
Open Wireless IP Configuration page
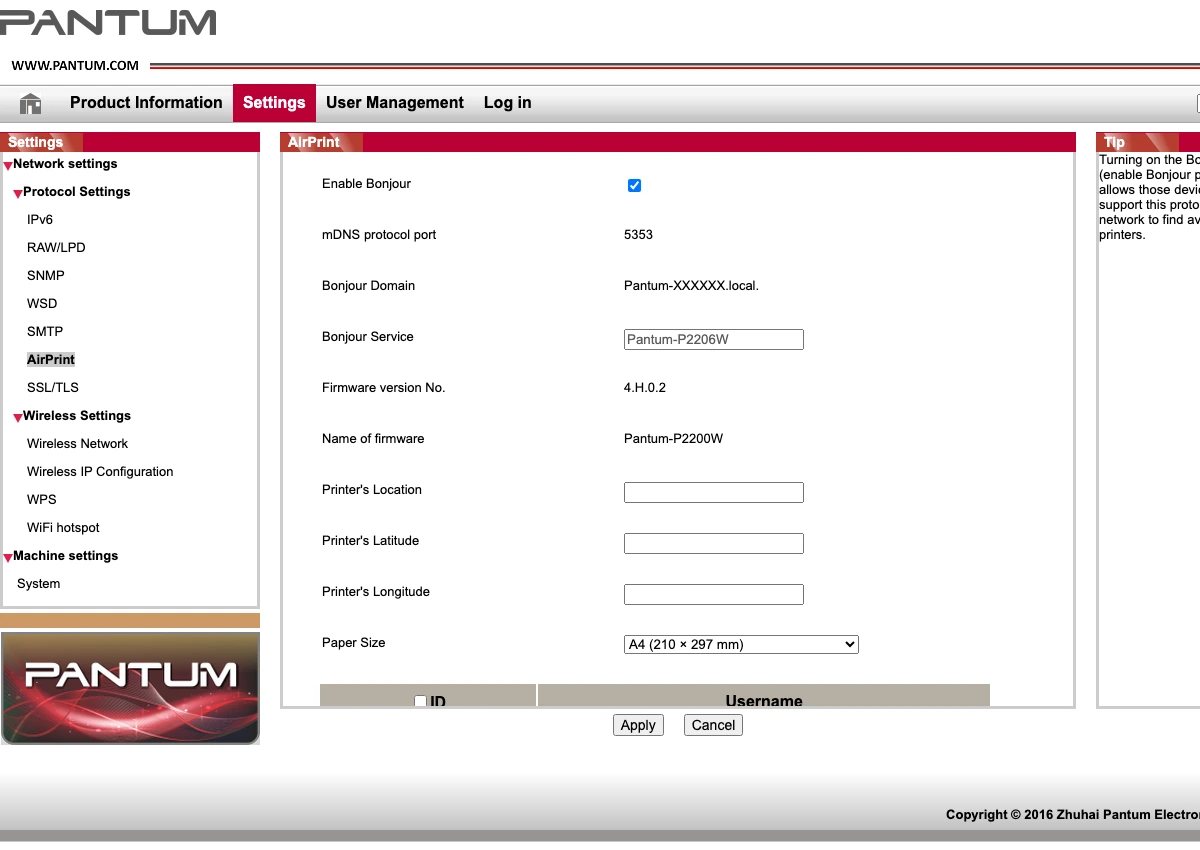tap(100, 471)
